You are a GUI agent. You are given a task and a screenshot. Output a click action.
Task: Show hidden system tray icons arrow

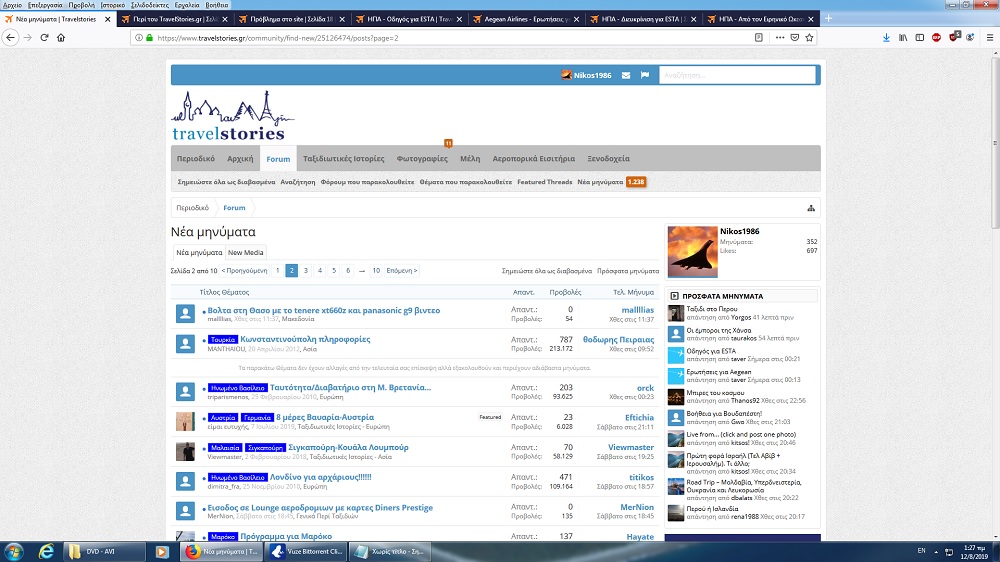click(936, 551)
